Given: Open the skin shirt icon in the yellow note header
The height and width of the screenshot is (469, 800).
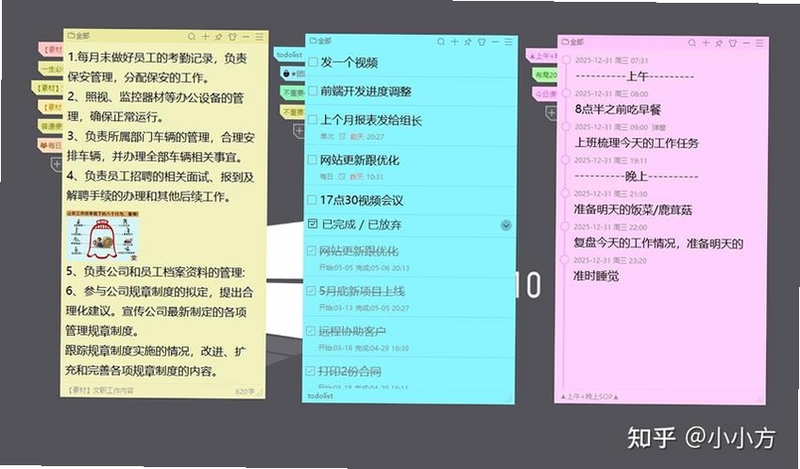Looking at the screenshot, I should 233,37.
